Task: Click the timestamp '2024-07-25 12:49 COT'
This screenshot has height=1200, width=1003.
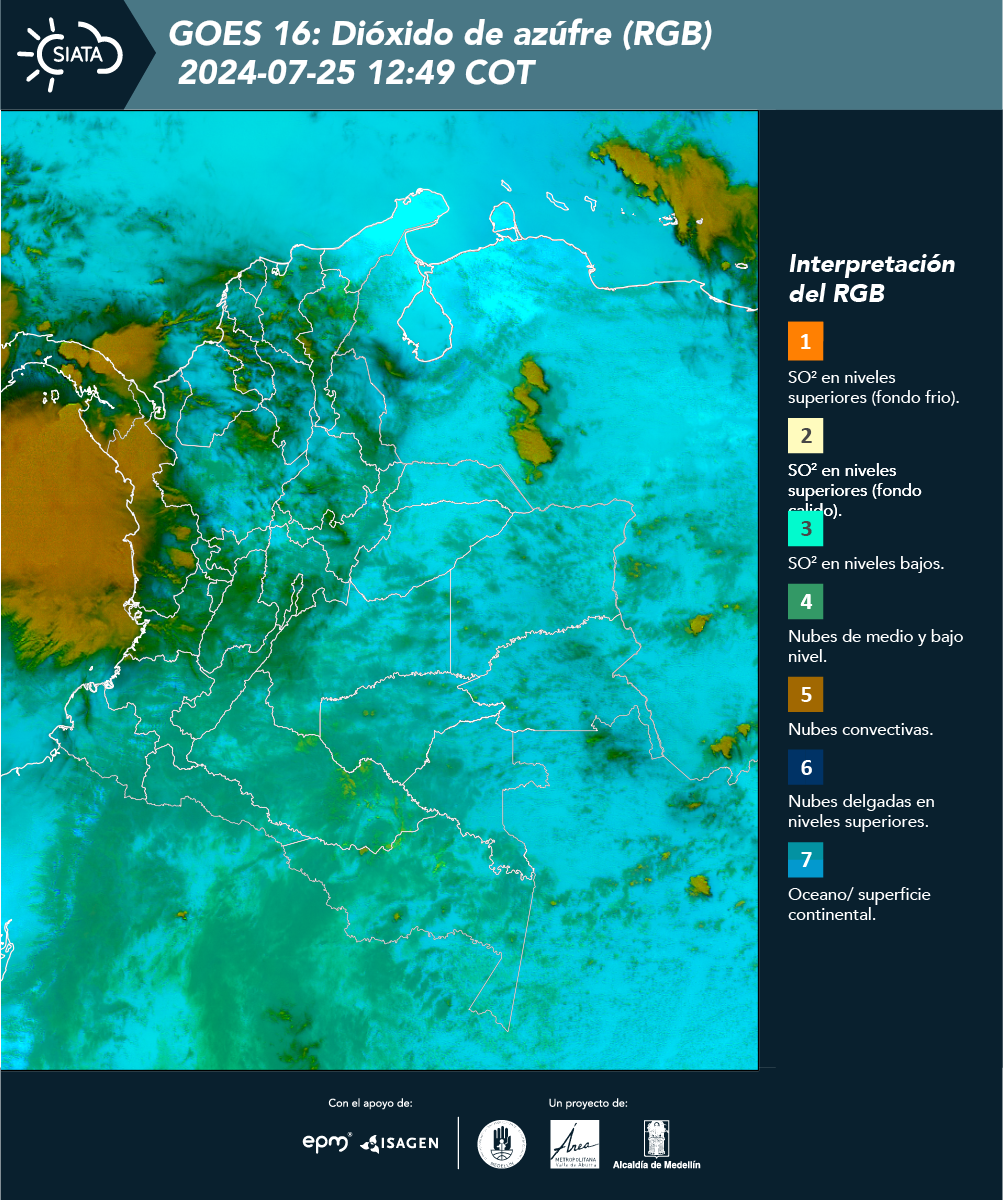Action: click(357, 74)
